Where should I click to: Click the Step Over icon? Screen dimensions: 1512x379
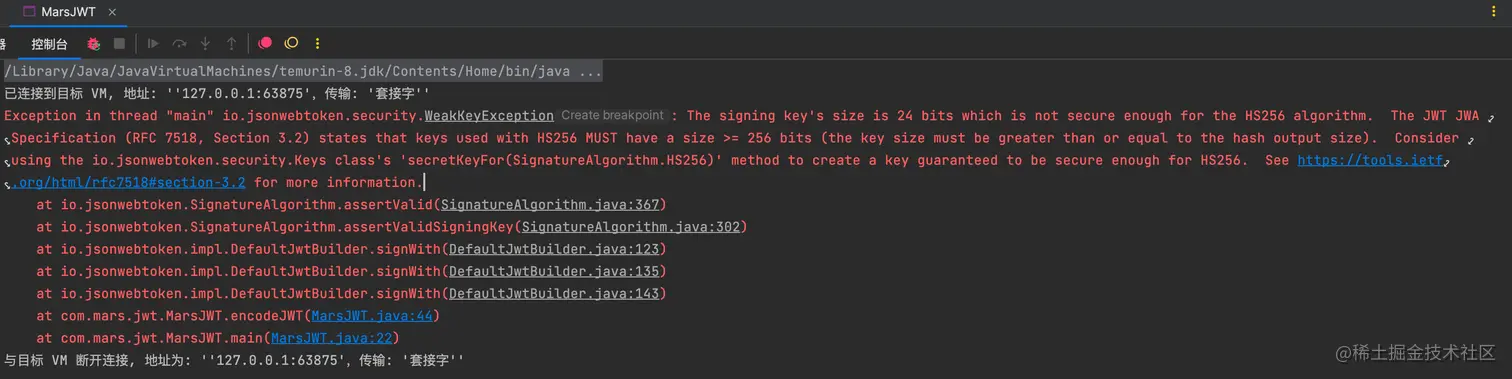pyautogui.click(x=179, y=44)
